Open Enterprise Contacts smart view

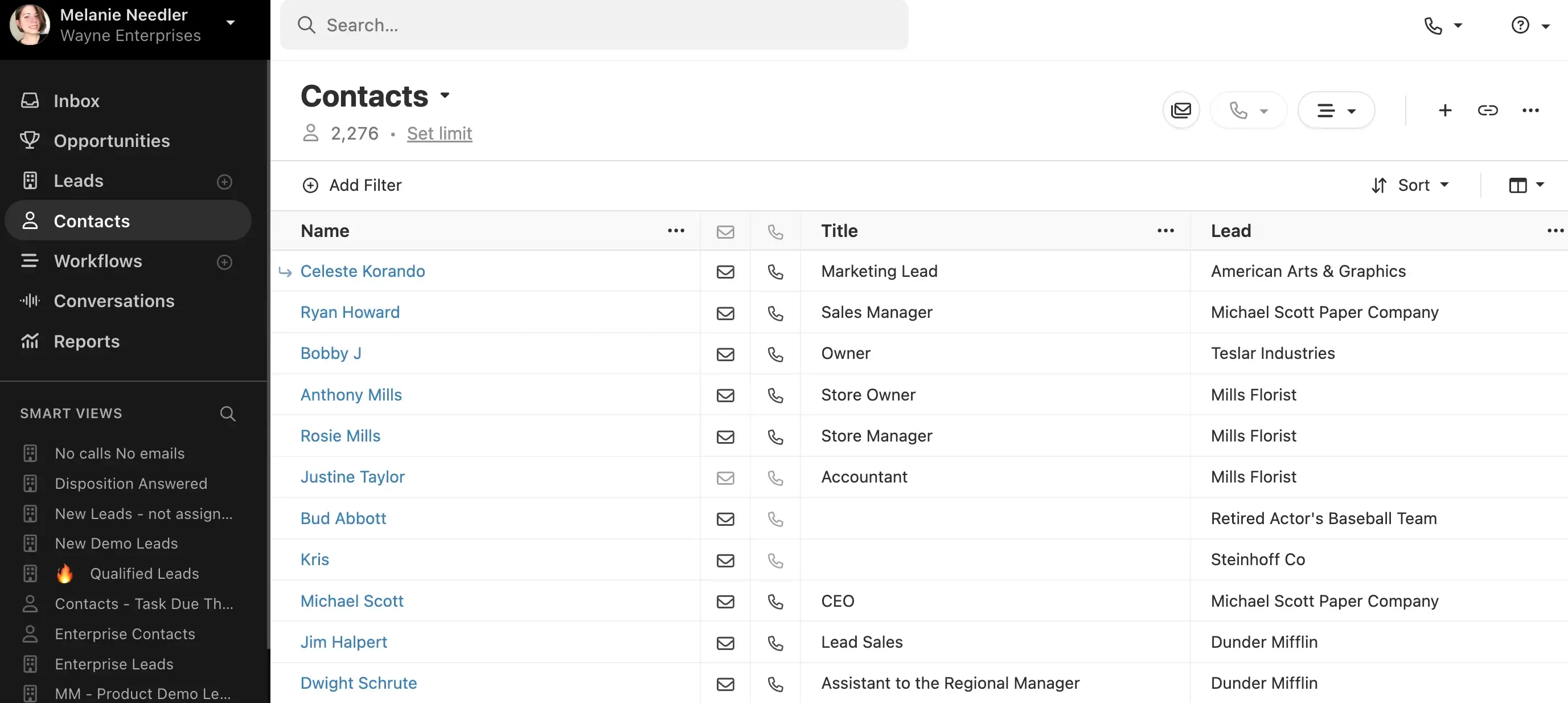click(x=125, y=635)
